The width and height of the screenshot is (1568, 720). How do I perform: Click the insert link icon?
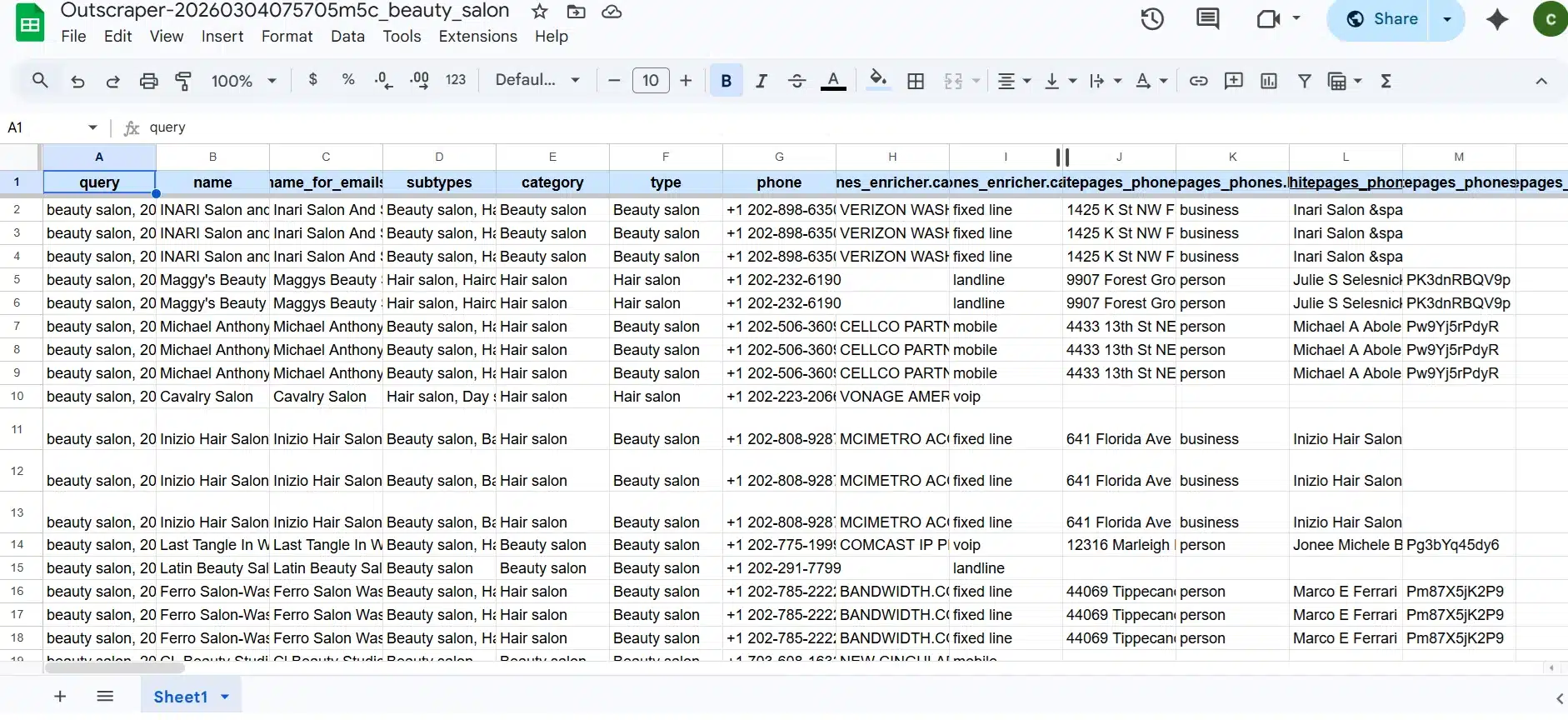click(x=1198, y=81)
